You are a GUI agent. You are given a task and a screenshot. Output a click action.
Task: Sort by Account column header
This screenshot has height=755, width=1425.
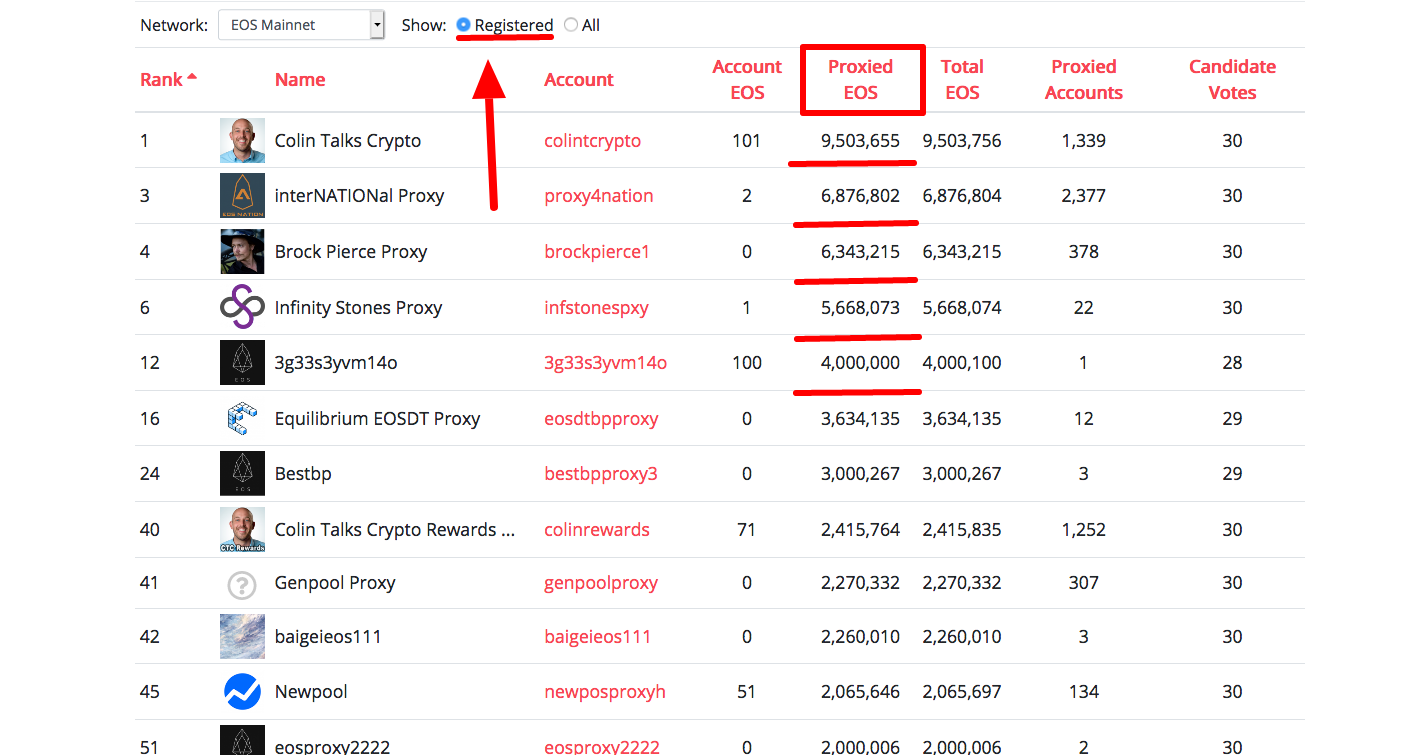579,79
